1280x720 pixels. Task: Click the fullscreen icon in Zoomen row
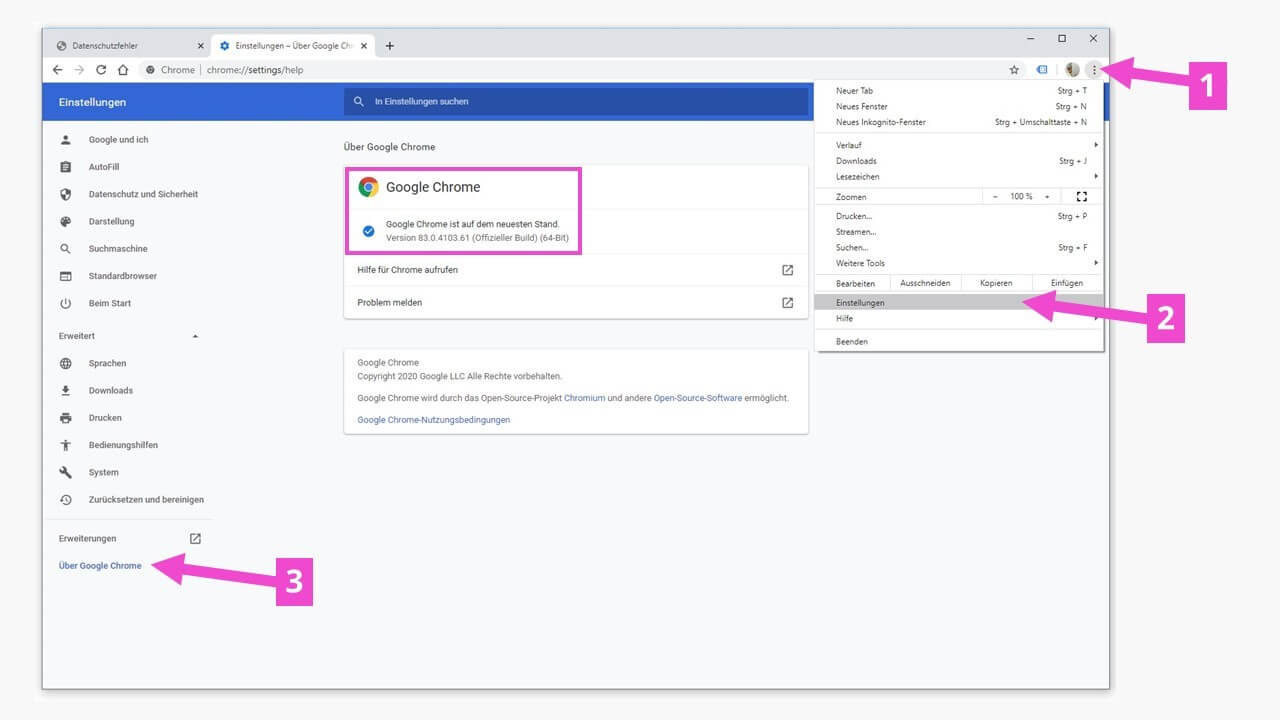click(1081, 197)
